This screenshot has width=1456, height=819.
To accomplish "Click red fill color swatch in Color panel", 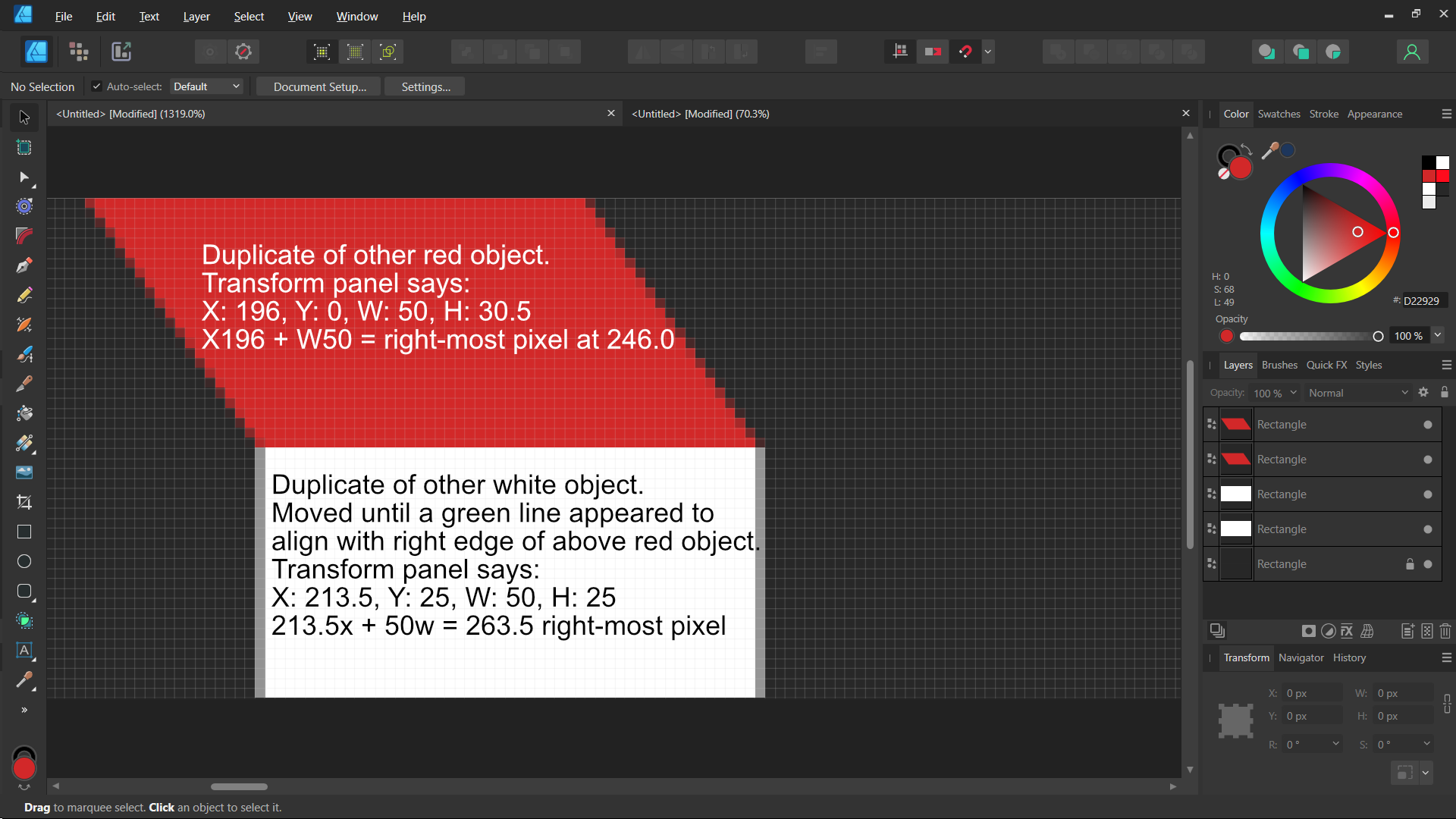I will pos(1241,168).
